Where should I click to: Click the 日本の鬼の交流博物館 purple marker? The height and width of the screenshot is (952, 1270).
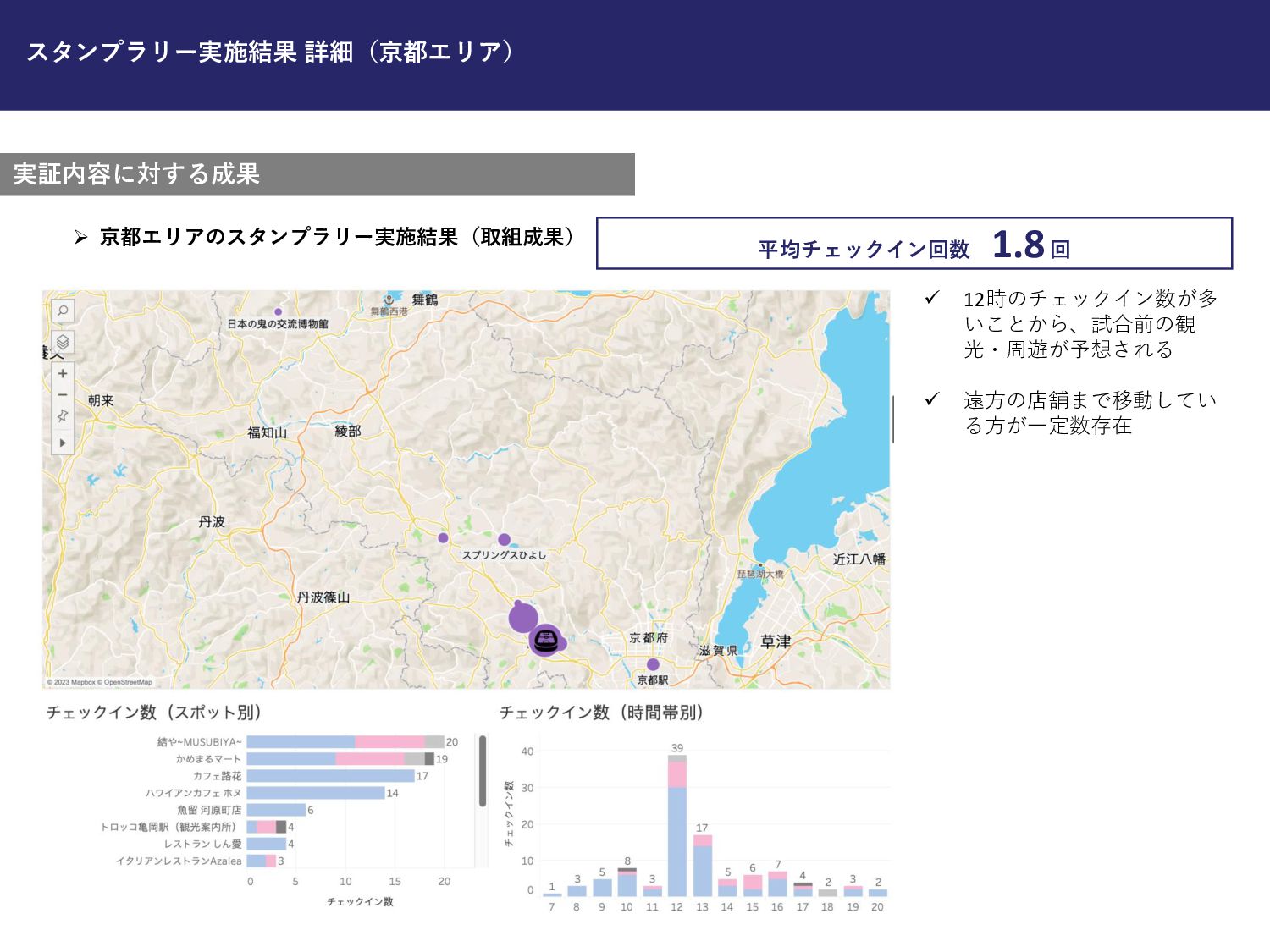click(x=278, y=312)
